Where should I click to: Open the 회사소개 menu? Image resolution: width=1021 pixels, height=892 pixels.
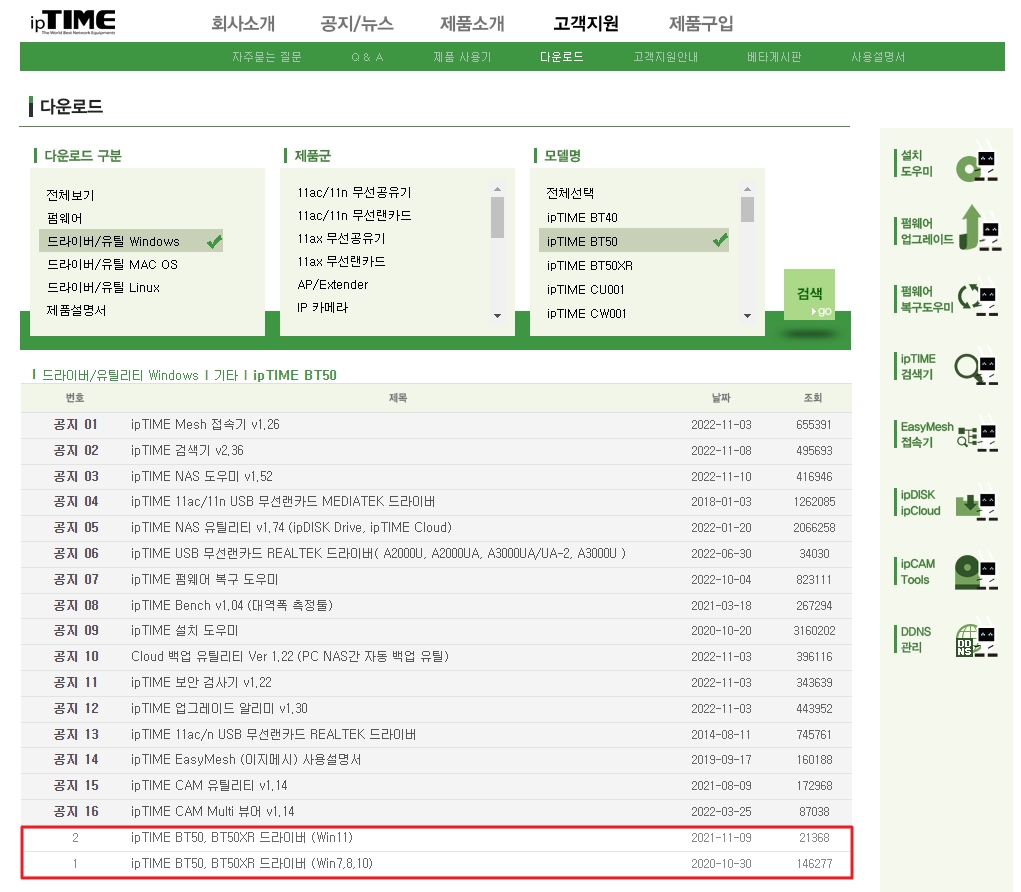click(x=243, y=23)
